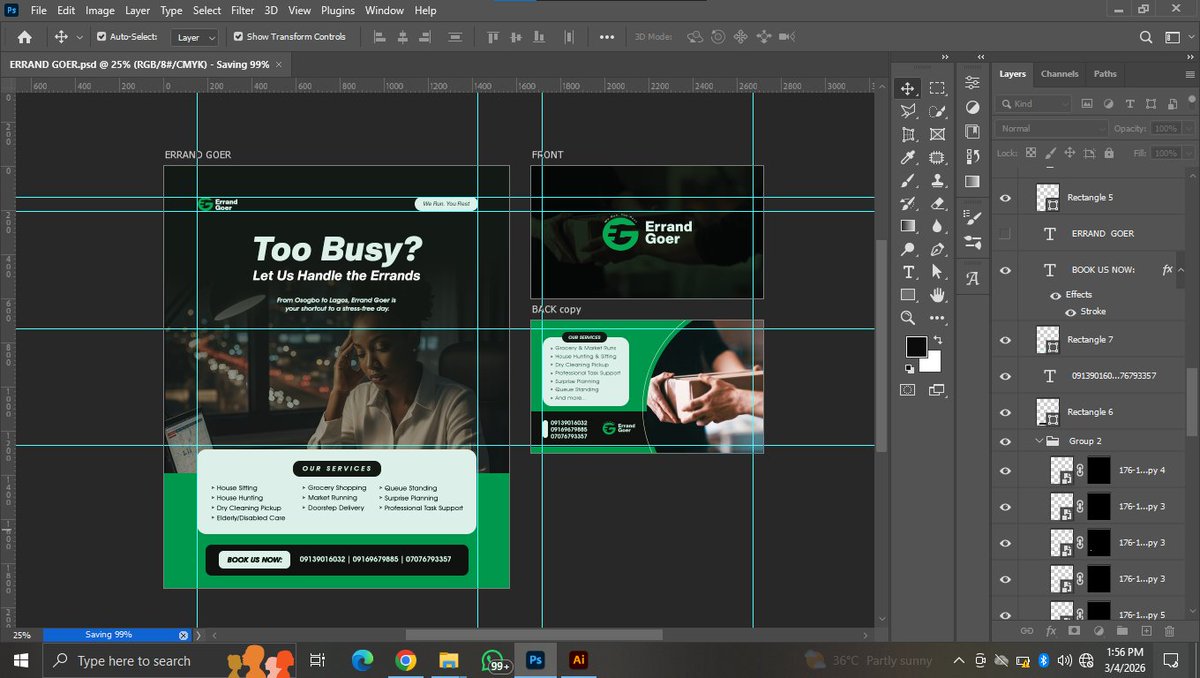Select the Path Selection arrow tool

[937, 272]
